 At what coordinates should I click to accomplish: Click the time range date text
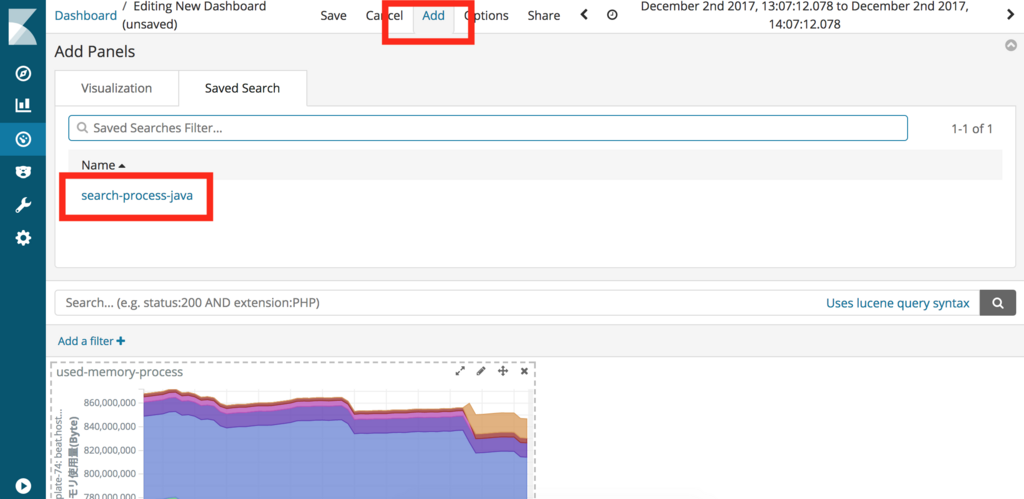click(x=804, y=15)
